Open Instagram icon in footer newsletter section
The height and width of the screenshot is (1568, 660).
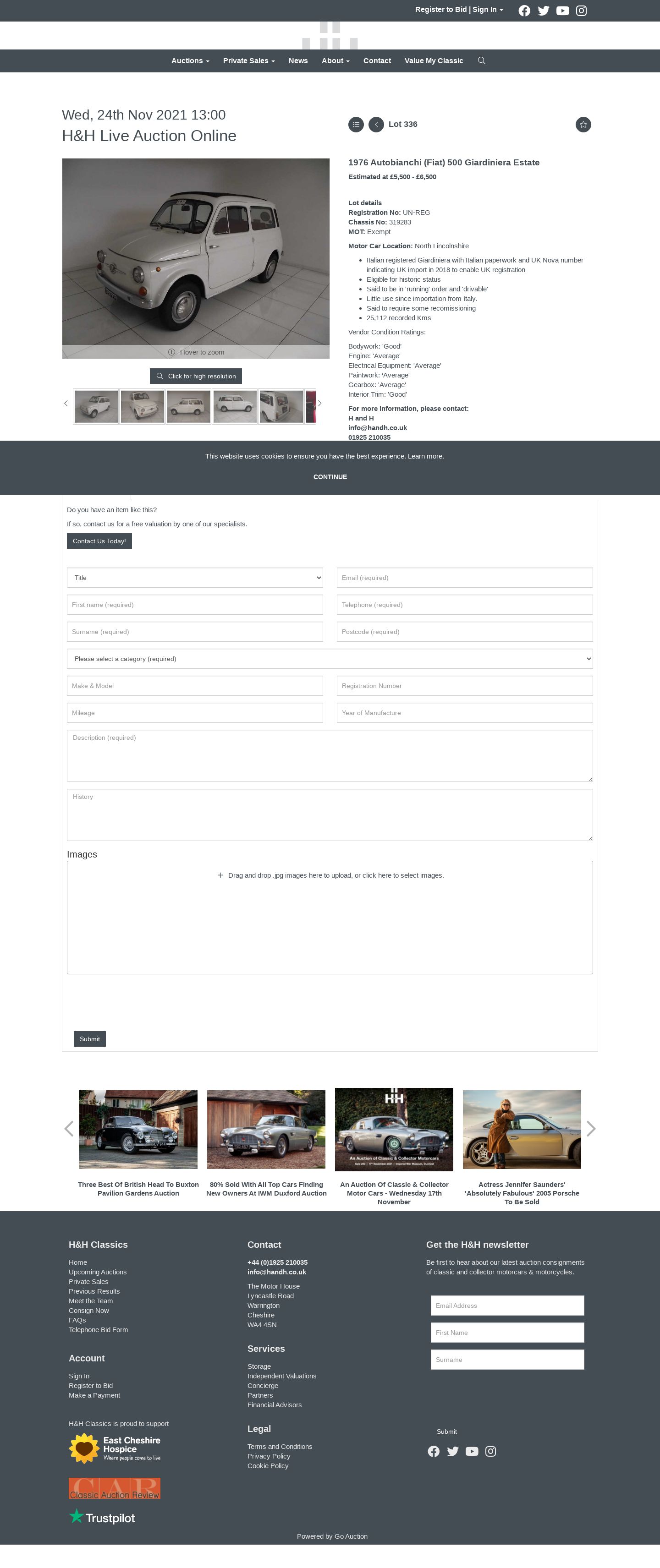491,1451
